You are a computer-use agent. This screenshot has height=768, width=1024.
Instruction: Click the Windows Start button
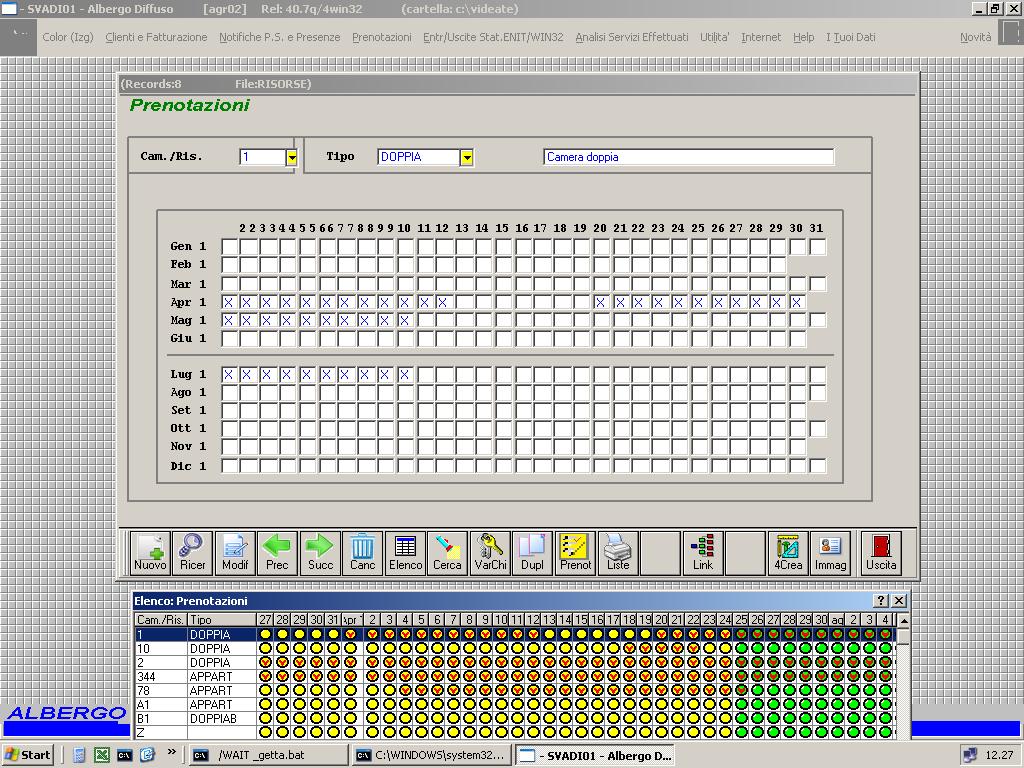pyautogui.click(x=27, y=755)
